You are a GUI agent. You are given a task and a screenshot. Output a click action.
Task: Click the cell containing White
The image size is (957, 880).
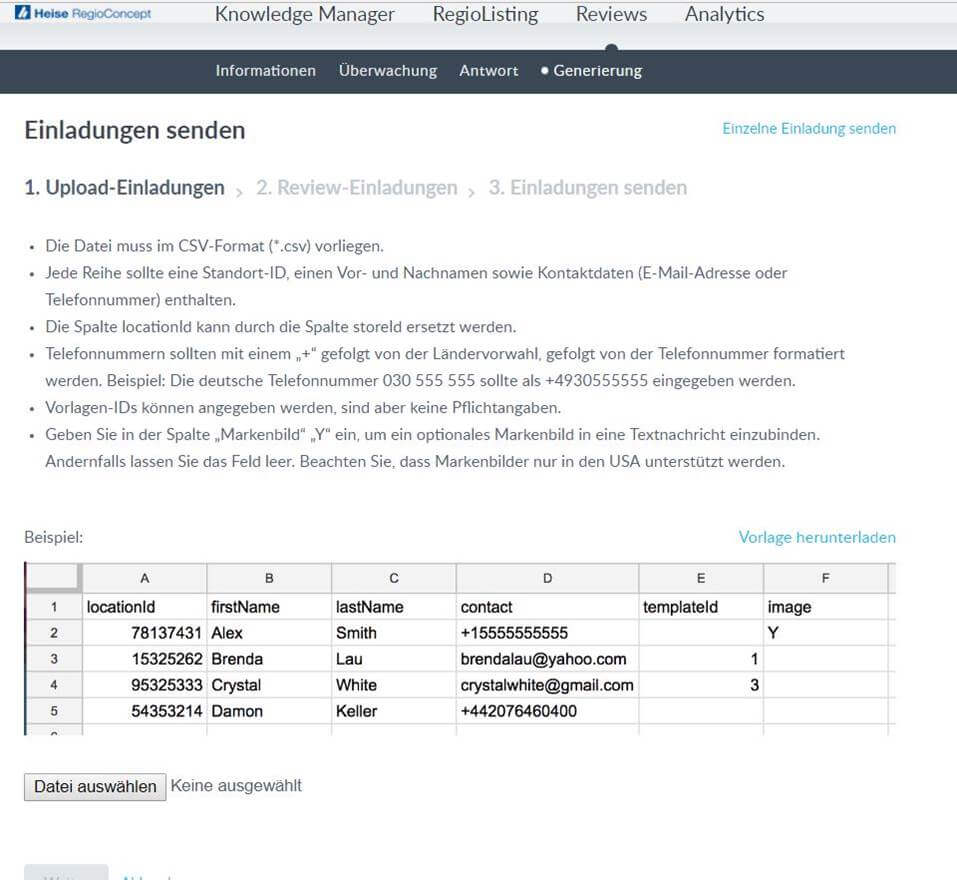click(394, 685)
